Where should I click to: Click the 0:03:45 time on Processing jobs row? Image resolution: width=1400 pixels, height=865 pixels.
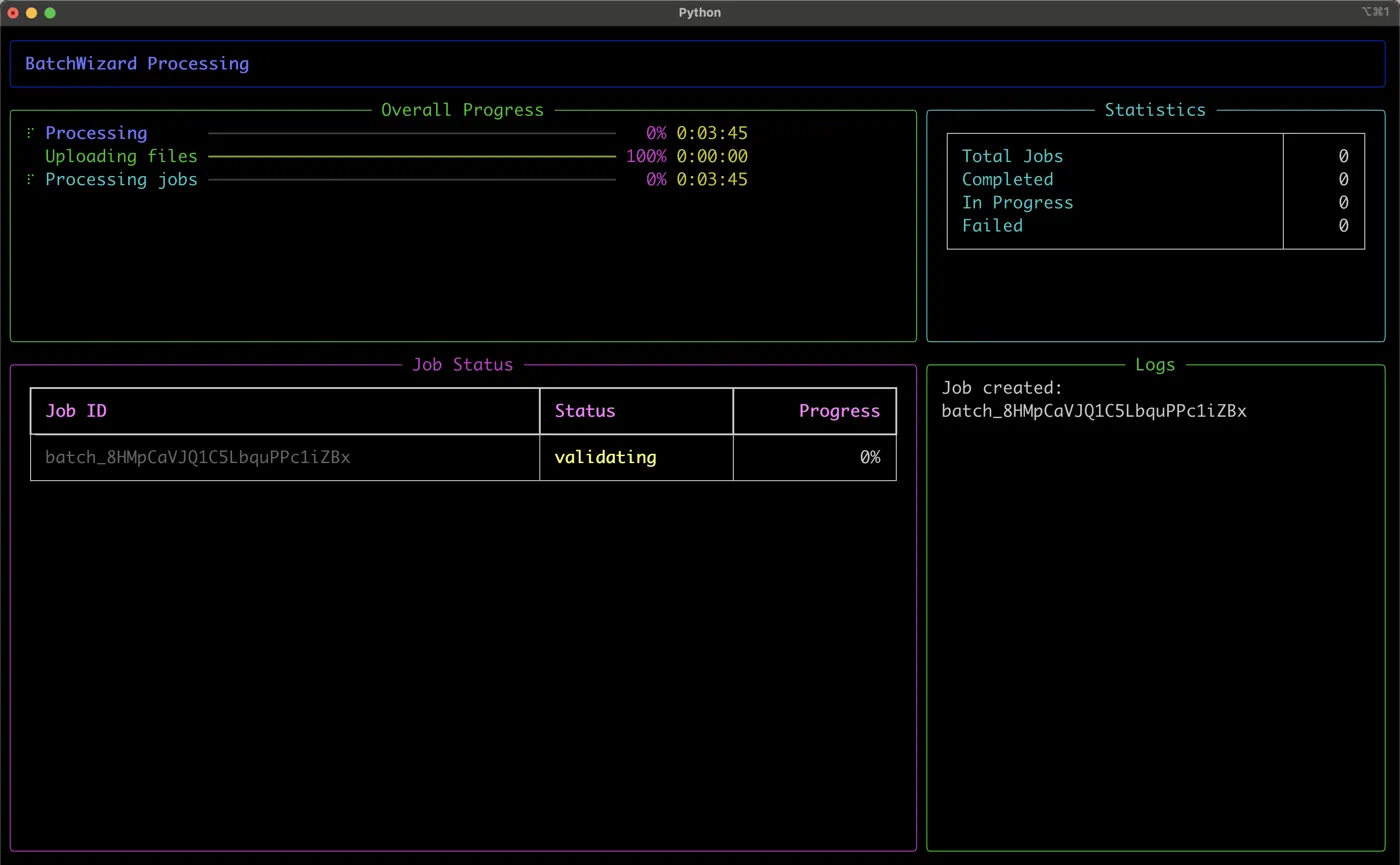(712, 180)
